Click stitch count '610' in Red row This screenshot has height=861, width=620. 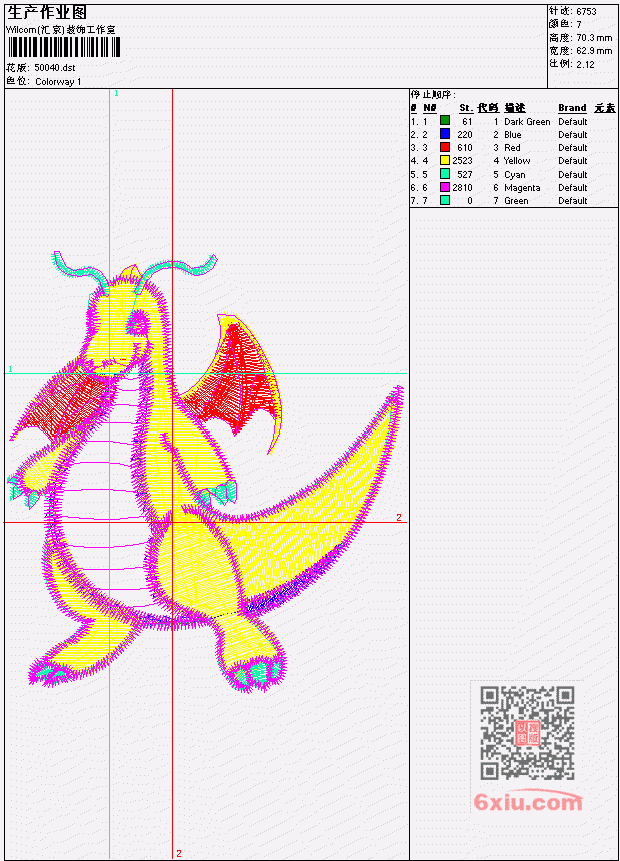[x=465, y=148]
